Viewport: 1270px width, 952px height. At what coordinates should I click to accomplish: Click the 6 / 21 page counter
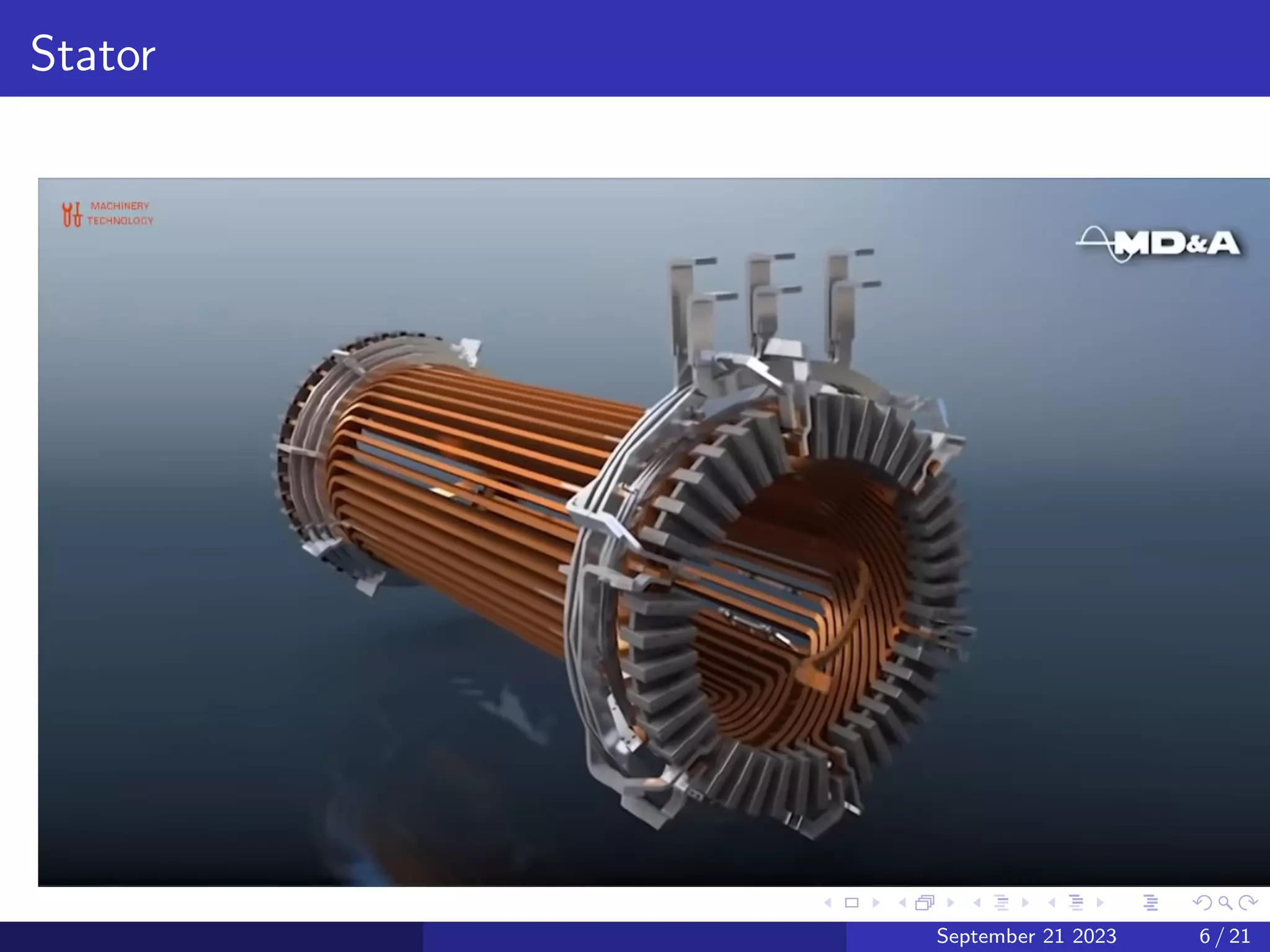pos(1225,936)
